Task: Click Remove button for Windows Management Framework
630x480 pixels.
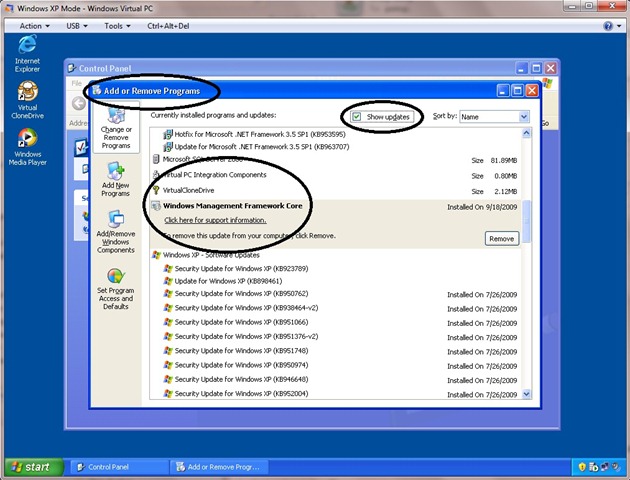Action: (501, 239)
